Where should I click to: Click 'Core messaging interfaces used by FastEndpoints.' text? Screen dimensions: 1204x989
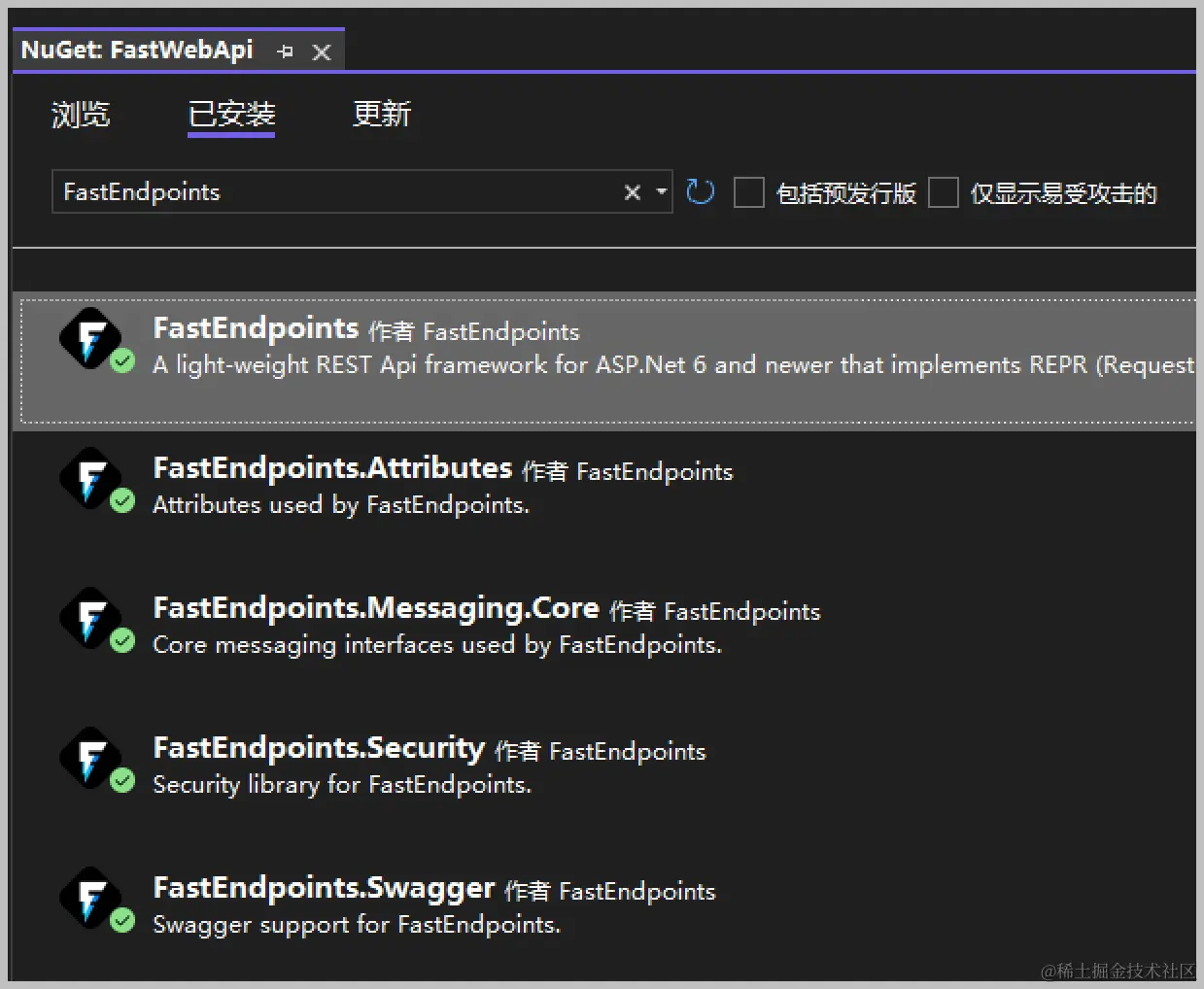point(437,645)
